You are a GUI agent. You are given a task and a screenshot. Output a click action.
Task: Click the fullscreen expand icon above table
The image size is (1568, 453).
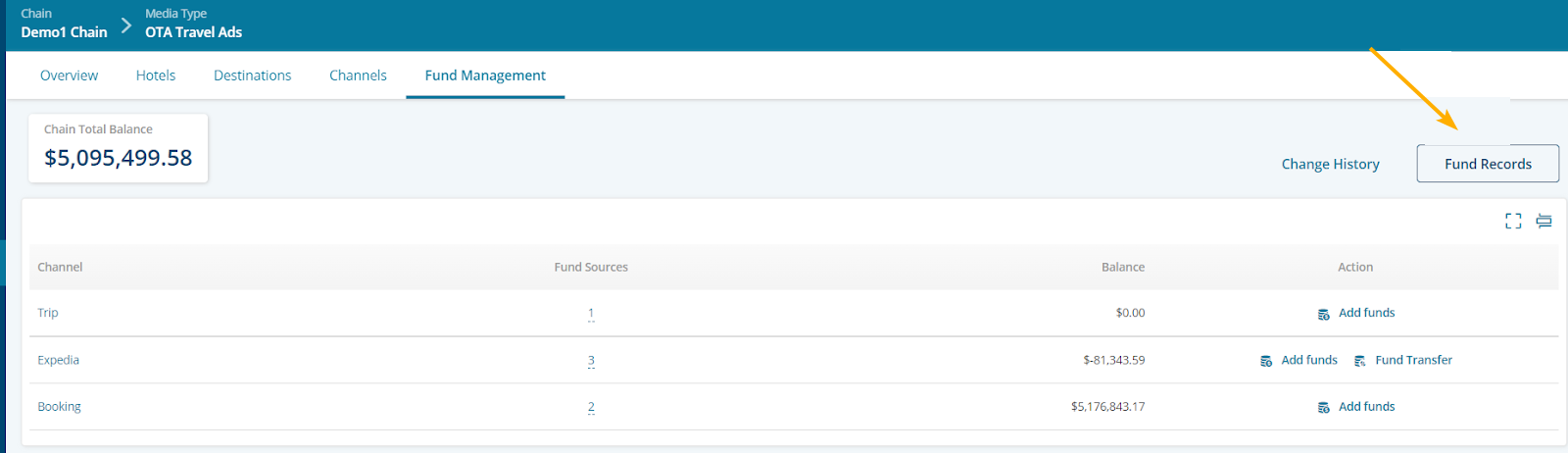(1513, 221)
